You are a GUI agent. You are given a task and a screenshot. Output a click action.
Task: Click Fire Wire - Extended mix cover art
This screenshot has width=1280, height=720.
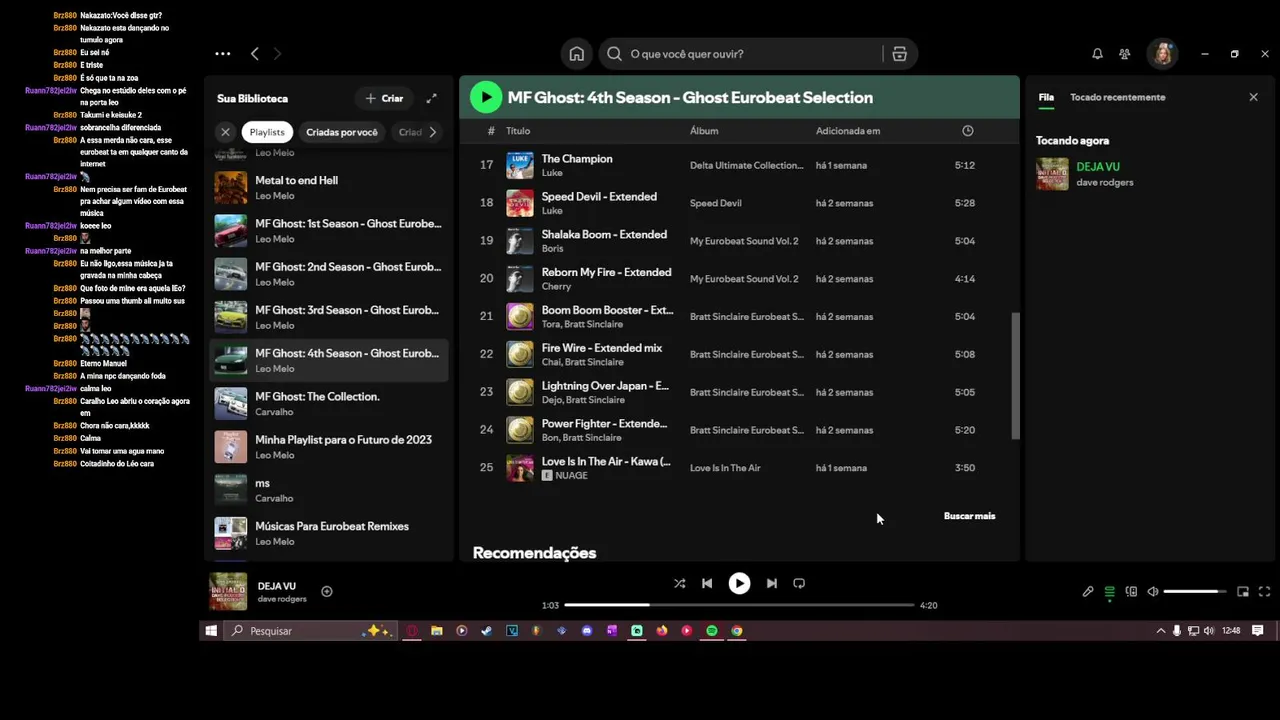[x=520, y=354]
